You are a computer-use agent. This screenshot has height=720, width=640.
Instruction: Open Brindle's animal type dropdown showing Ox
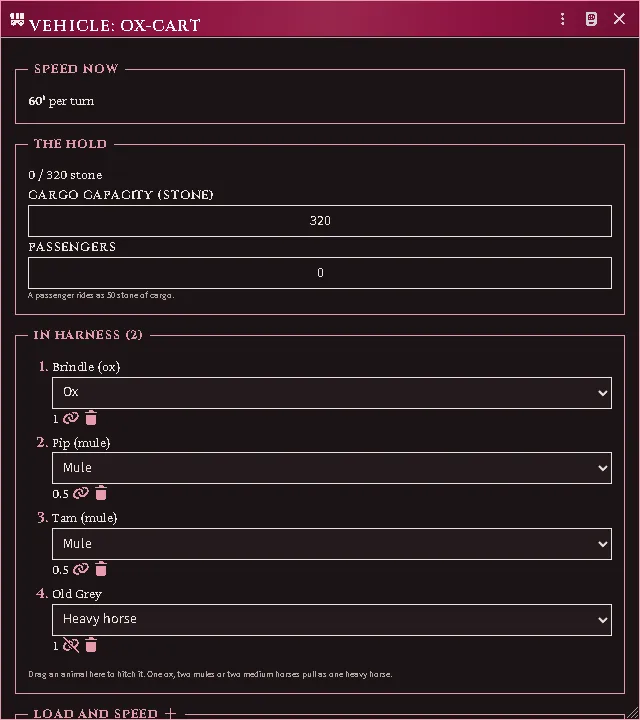[x=331, y=393]
